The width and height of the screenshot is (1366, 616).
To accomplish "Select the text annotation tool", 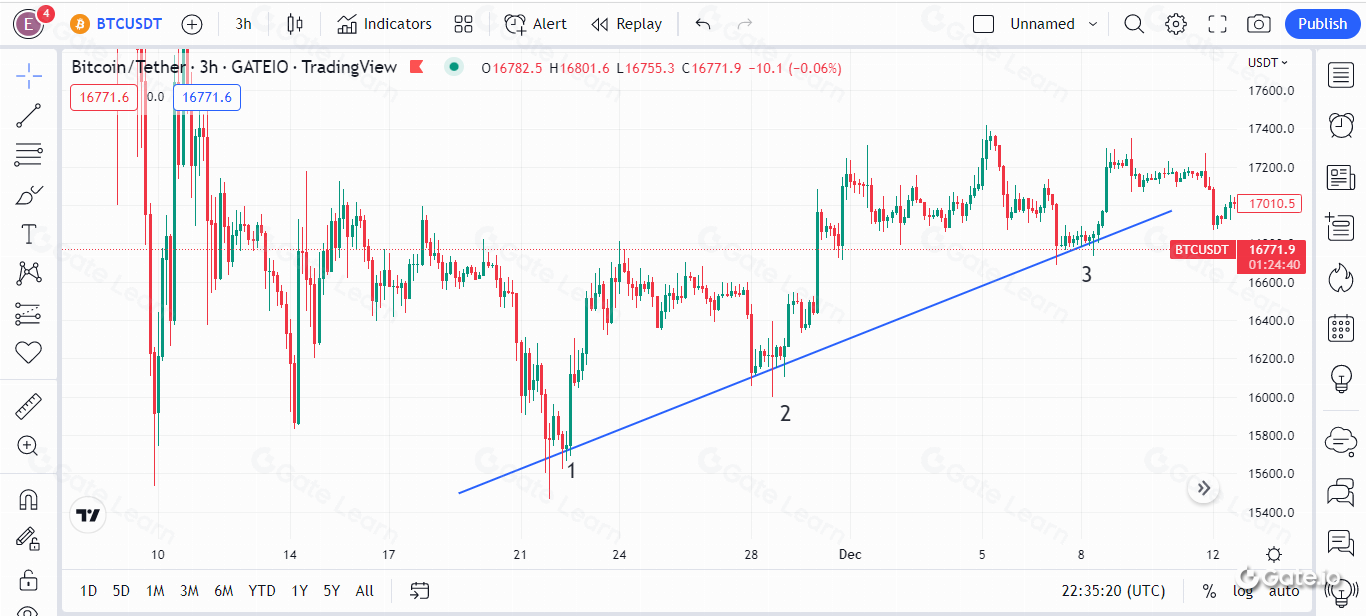I will pos(29,234).
